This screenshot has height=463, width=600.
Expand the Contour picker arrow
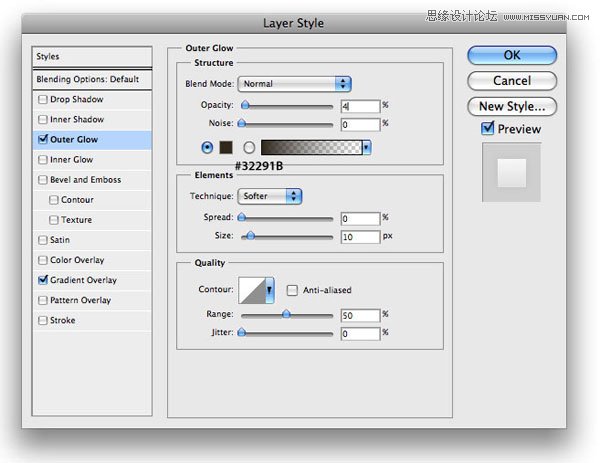(269, 290)
